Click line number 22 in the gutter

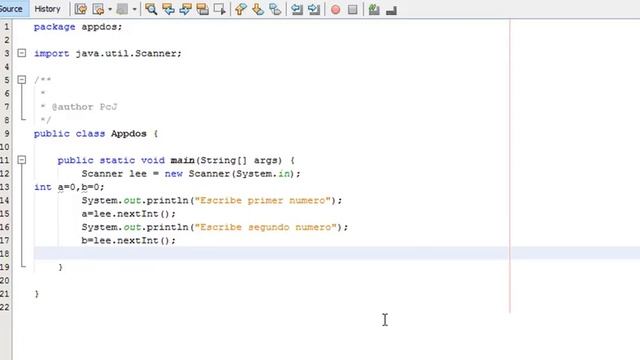click(5, 307)
